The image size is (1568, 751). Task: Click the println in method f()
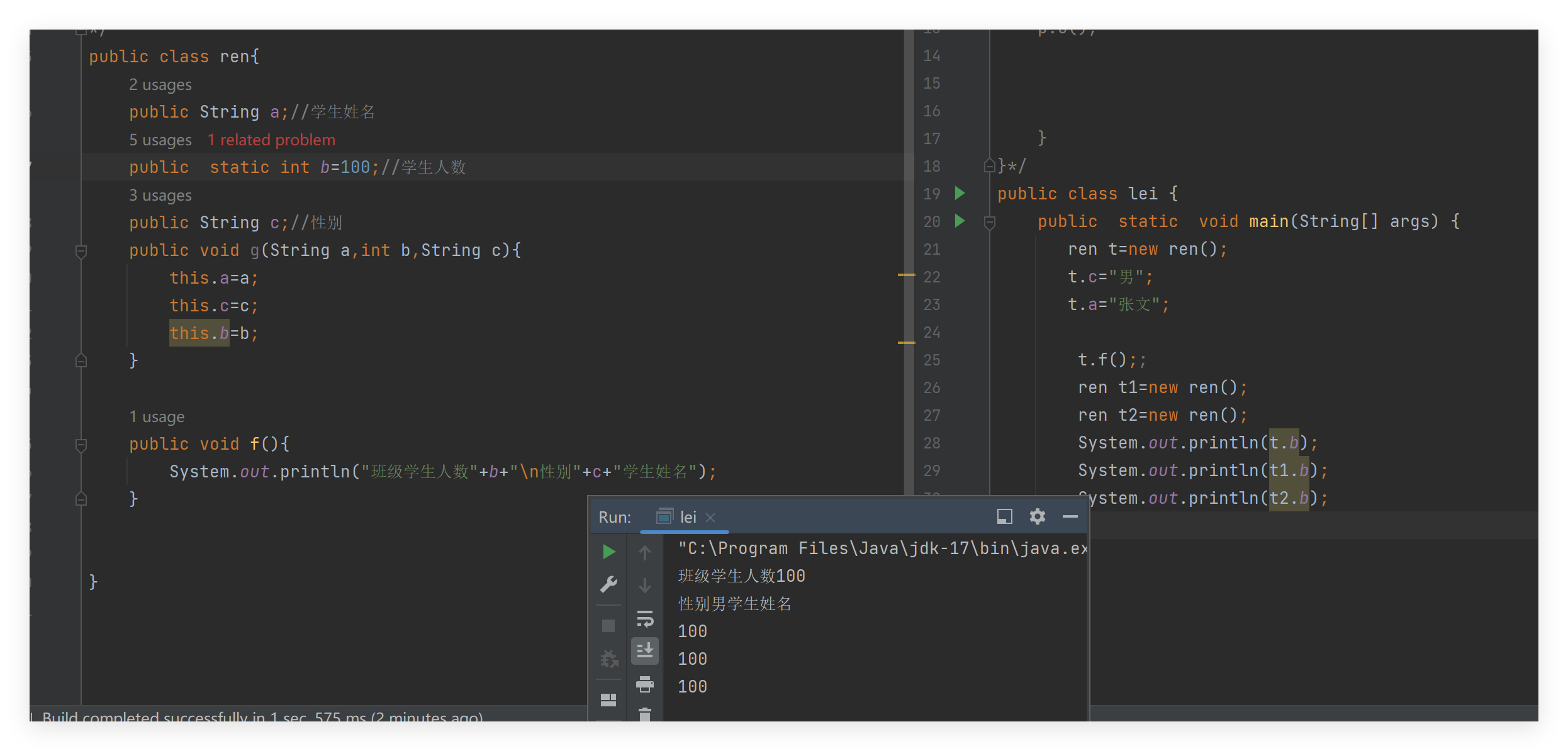443,472
